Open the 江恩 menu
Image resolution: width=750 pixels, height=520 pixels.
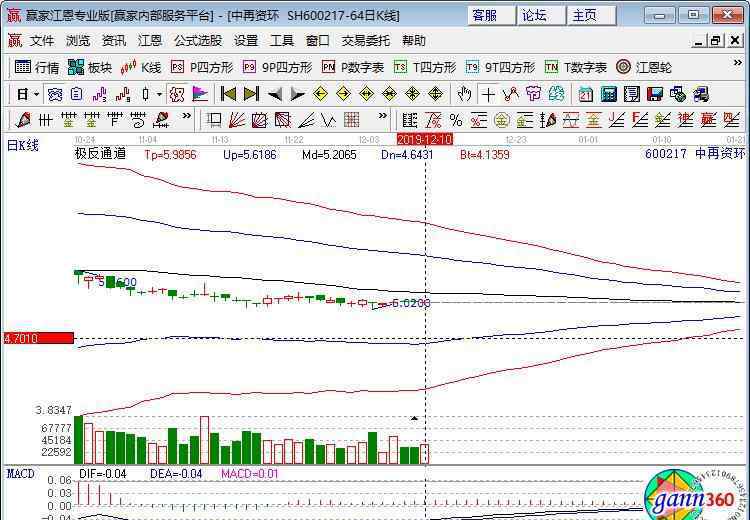150,41
